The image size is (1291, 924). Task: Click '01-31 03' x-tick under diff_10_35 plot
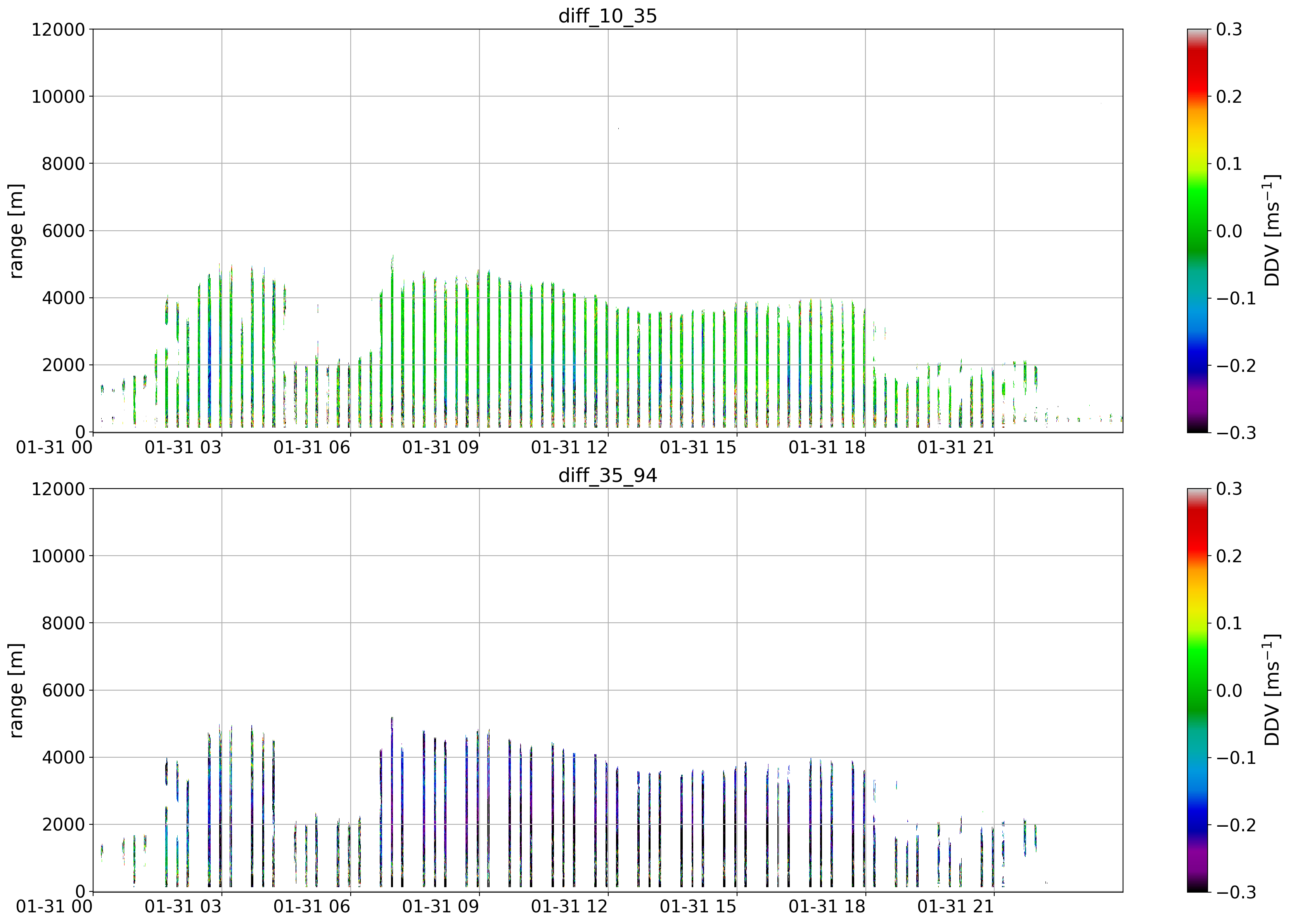(x=183, y=448)
